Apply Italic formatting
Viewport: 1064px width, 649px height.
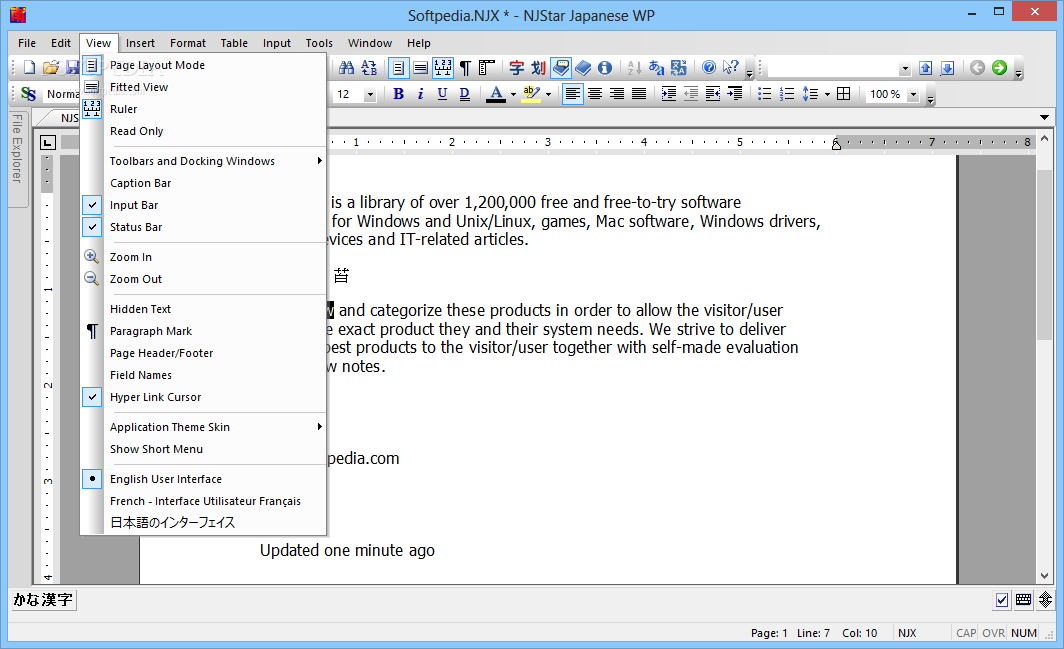point(421,94)
